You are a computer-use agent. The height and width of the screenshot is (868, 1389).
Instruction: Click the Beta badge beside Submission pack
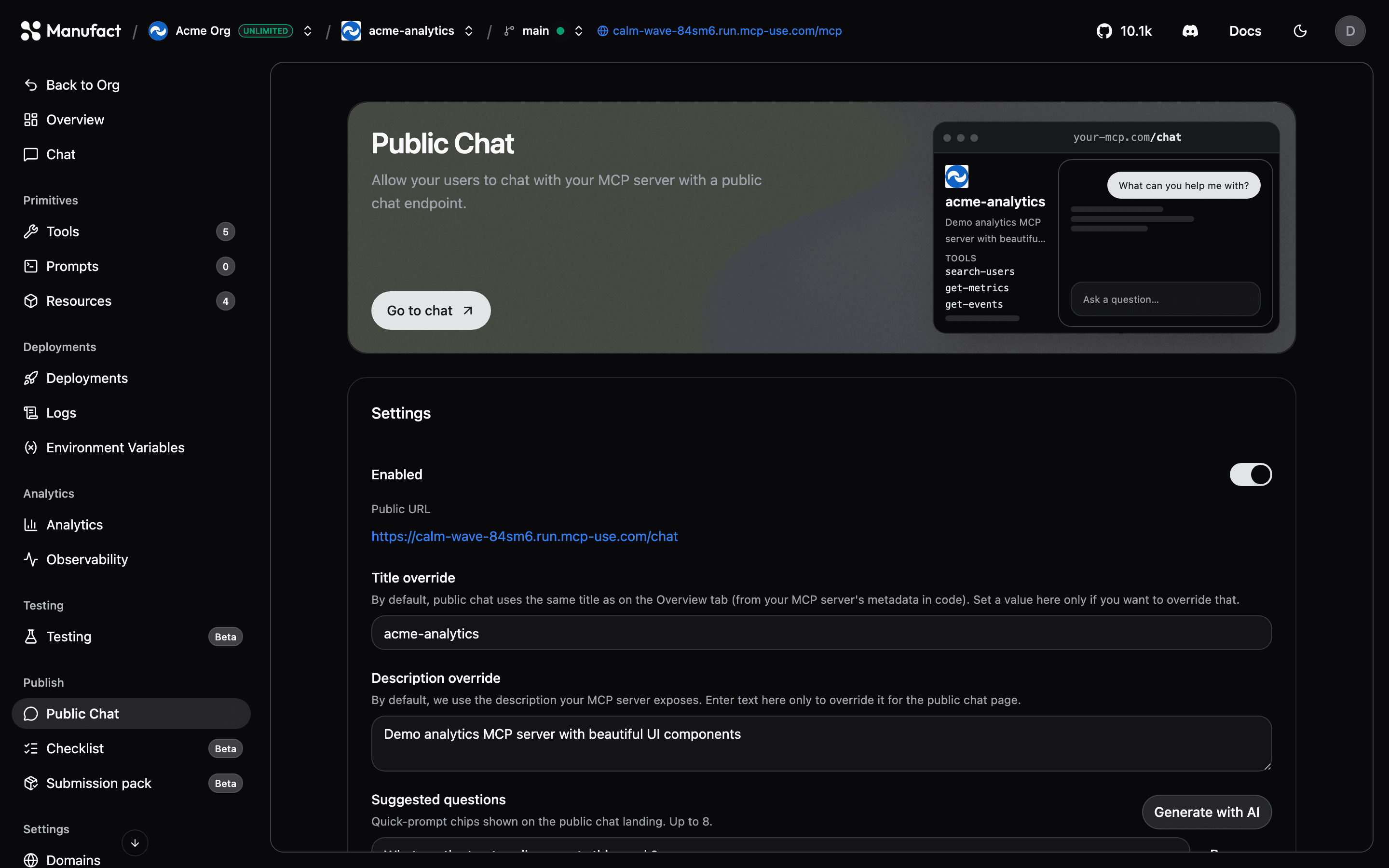tap(226, 783)
